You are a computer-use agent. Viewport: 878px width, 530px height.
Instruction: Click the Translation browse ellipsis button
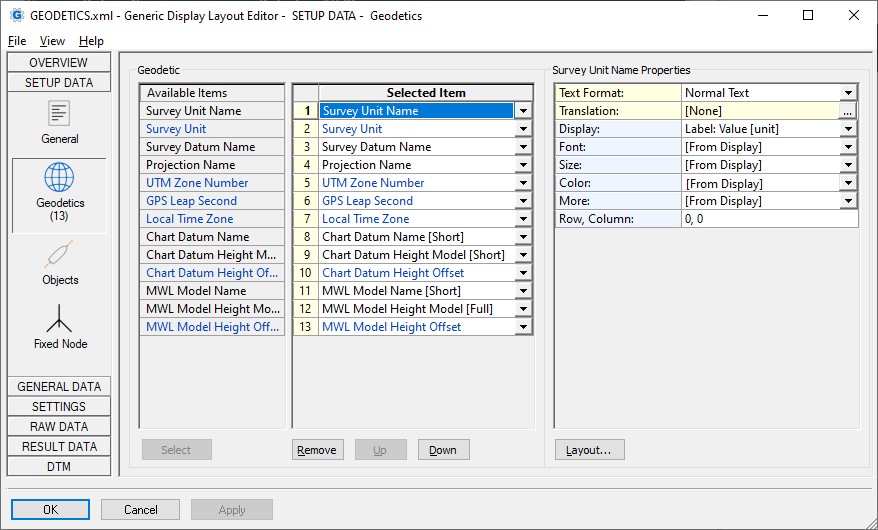tap(847, 111)
